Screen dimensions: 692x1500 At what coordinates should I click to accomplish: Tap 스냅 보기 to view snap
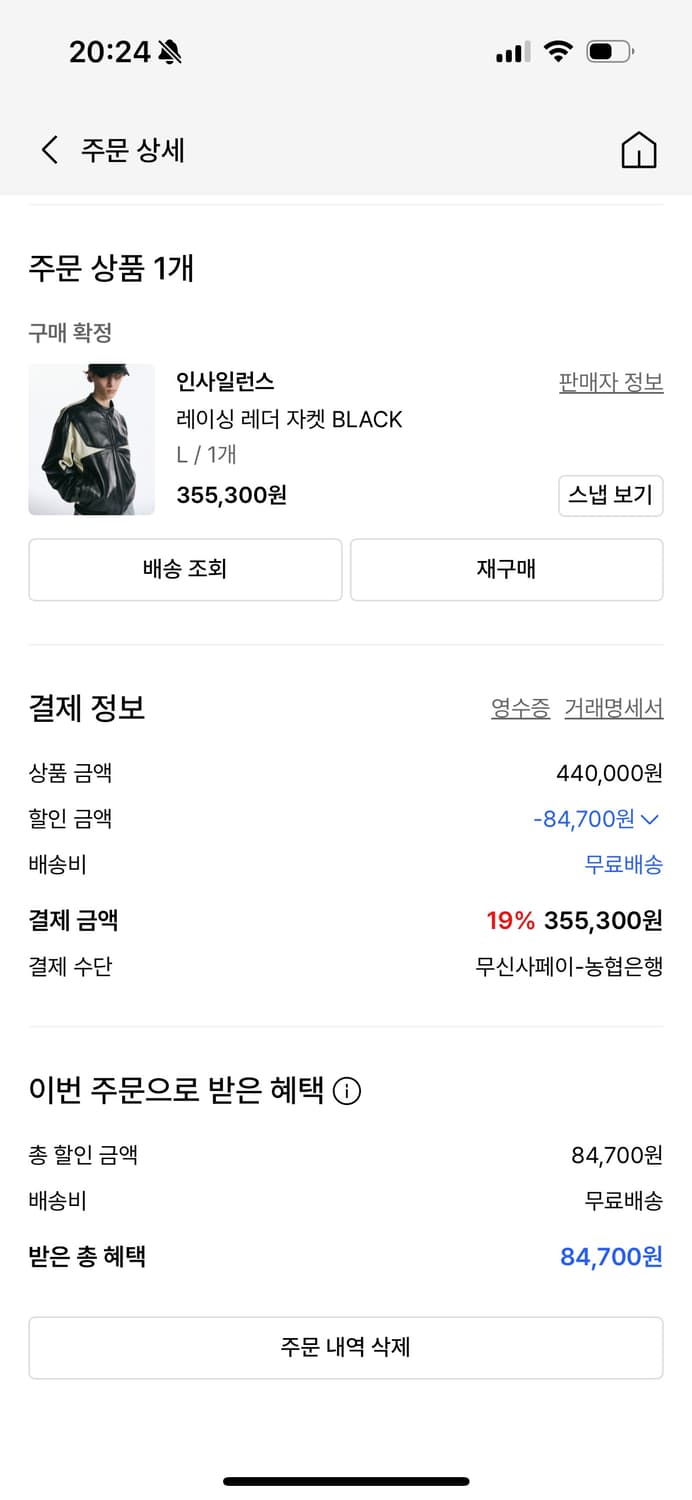[611, 495]
